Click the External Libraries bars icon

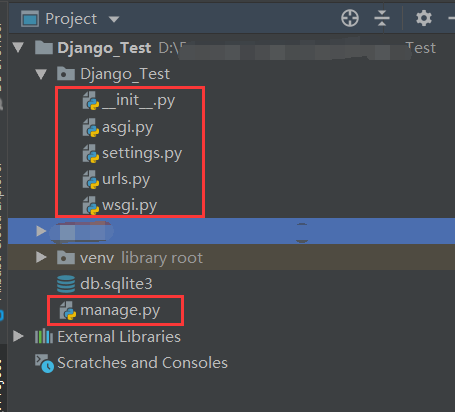click(44, 336)
